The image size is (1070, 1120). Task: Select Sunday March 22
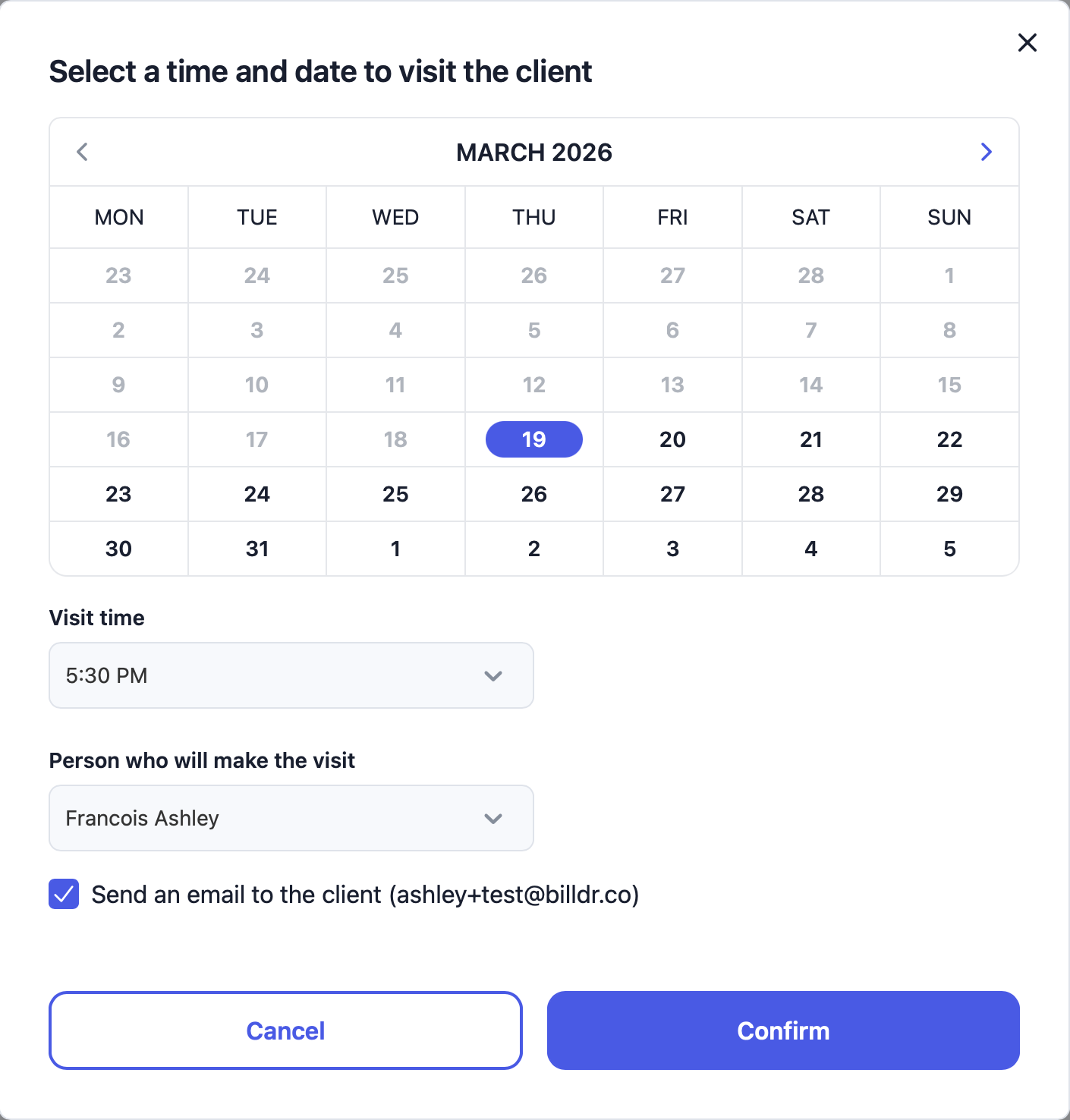(949, 439)
